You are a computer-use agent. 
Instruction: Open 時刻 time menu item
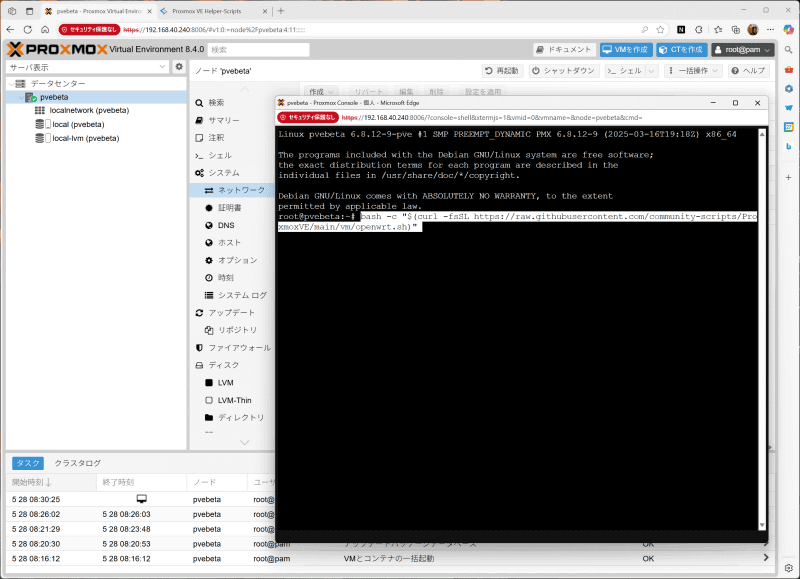(226, 278)
